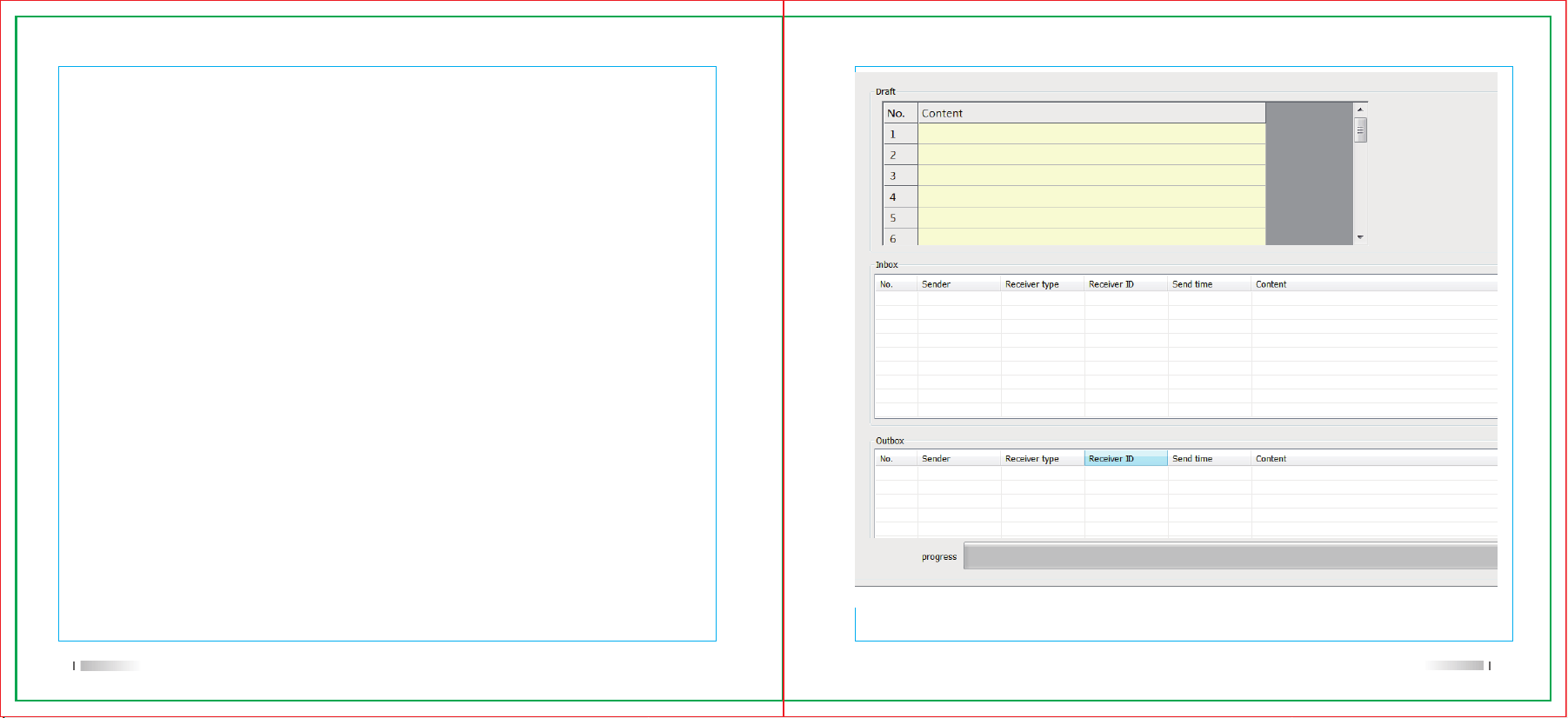This screenshot has width=1568, height=718.
Task: Click the Draft group label
Action: point(885,91)
